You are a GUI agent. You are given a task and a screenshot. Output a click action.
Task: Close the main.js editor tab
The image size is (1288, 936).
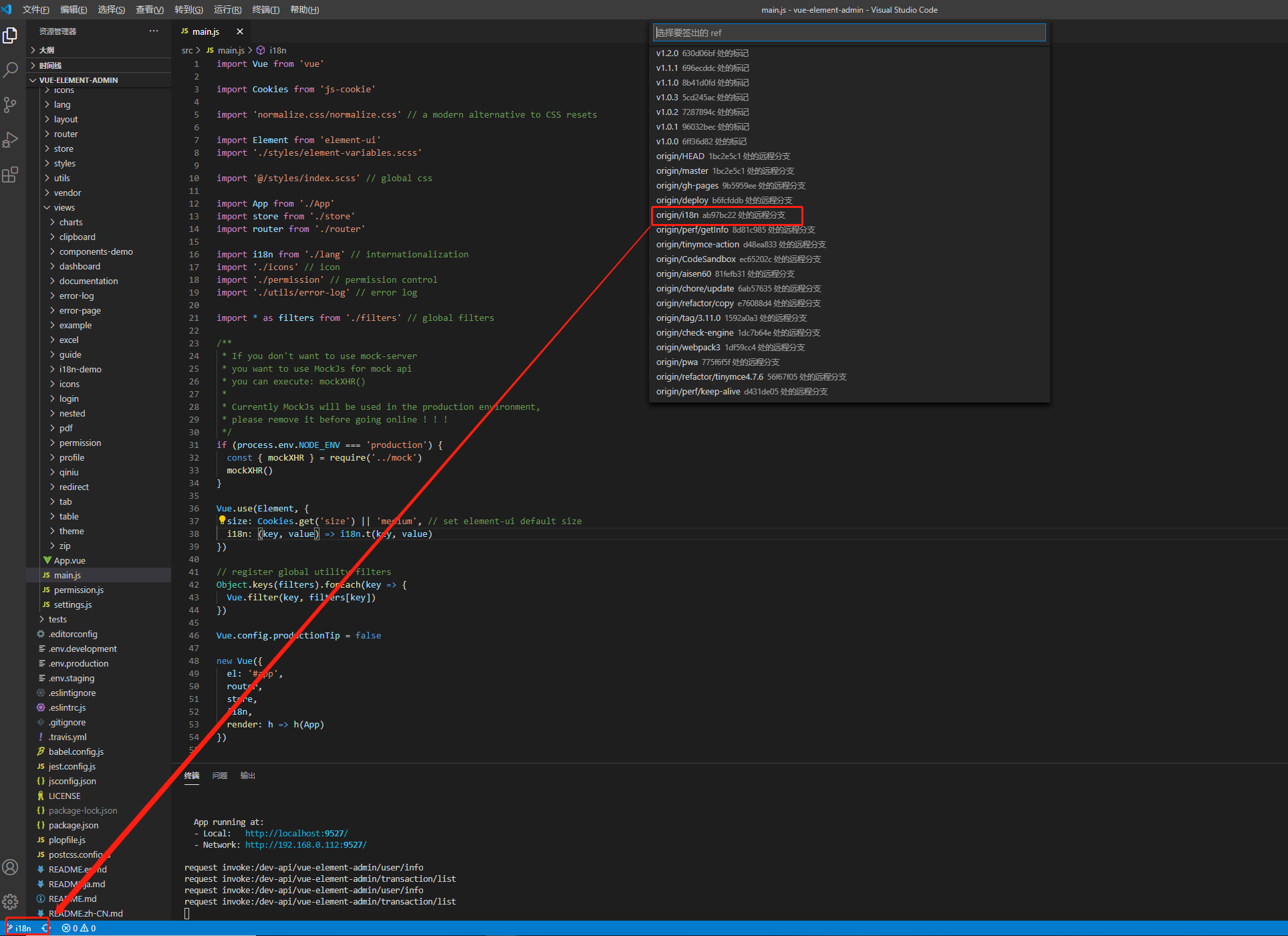[x=240, y=31]
